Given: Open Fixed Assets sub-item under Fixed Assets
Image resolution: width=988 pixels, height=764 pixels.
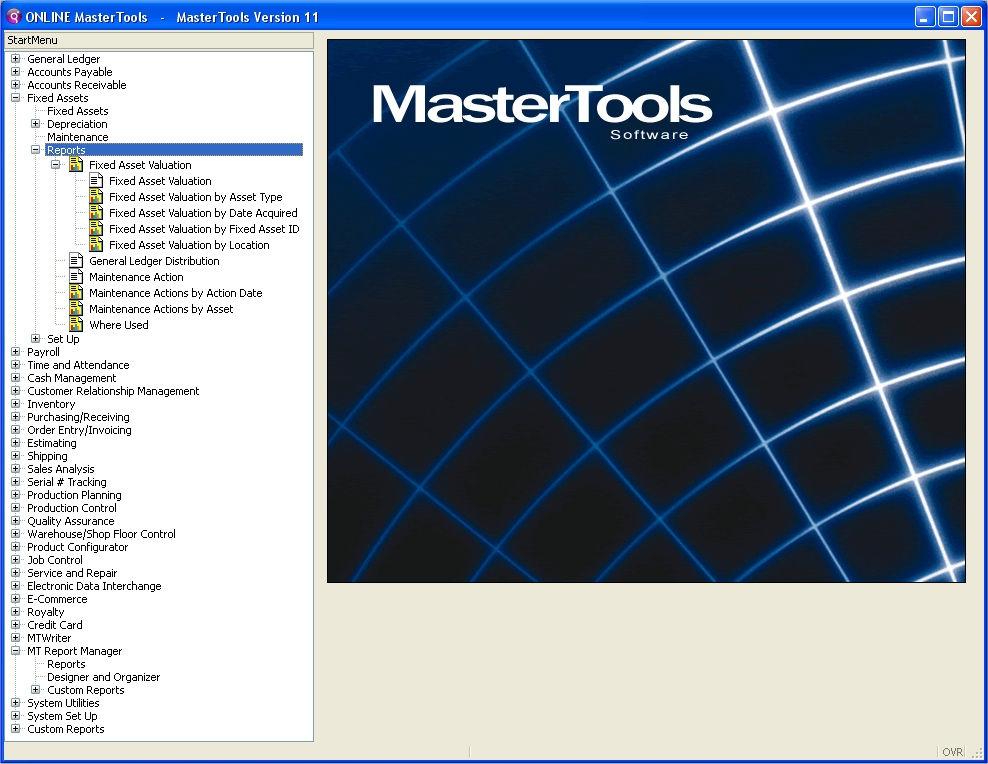Looking at the screenshot, I should [x=78, y=111].
